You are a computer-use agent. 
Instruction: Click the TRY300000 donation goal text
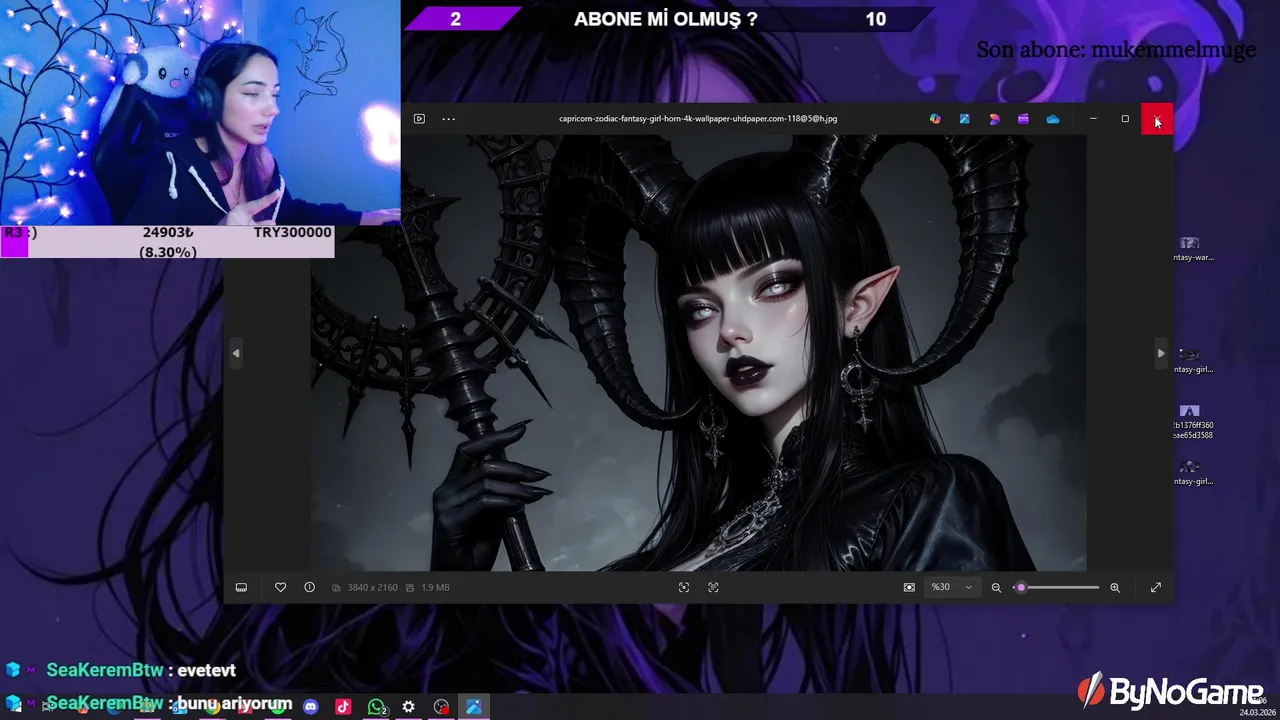click(x=292, y=232)
